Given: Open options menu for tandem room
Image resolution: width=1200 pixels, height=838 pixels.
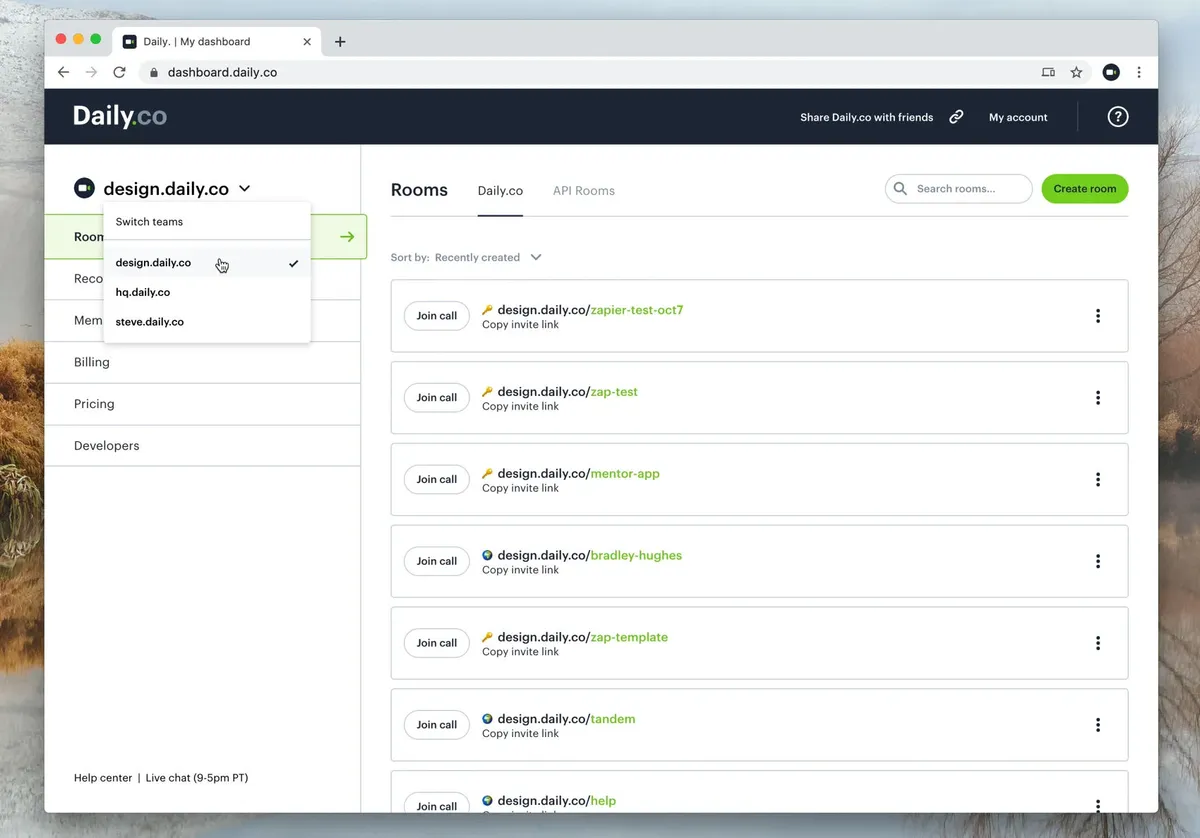Looking at the screenshot, I should pos(1098,726).
